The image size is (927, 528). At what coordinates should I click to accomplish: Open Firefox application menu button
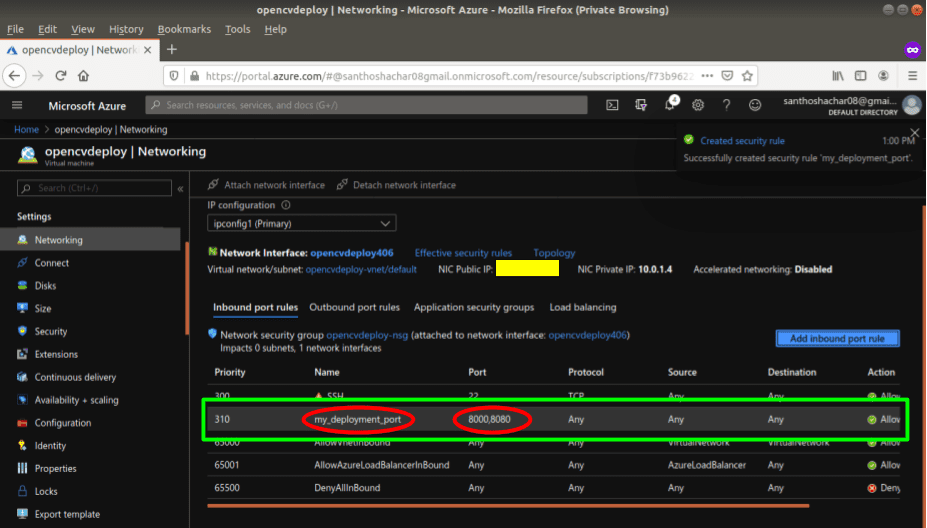coord(912,76)
